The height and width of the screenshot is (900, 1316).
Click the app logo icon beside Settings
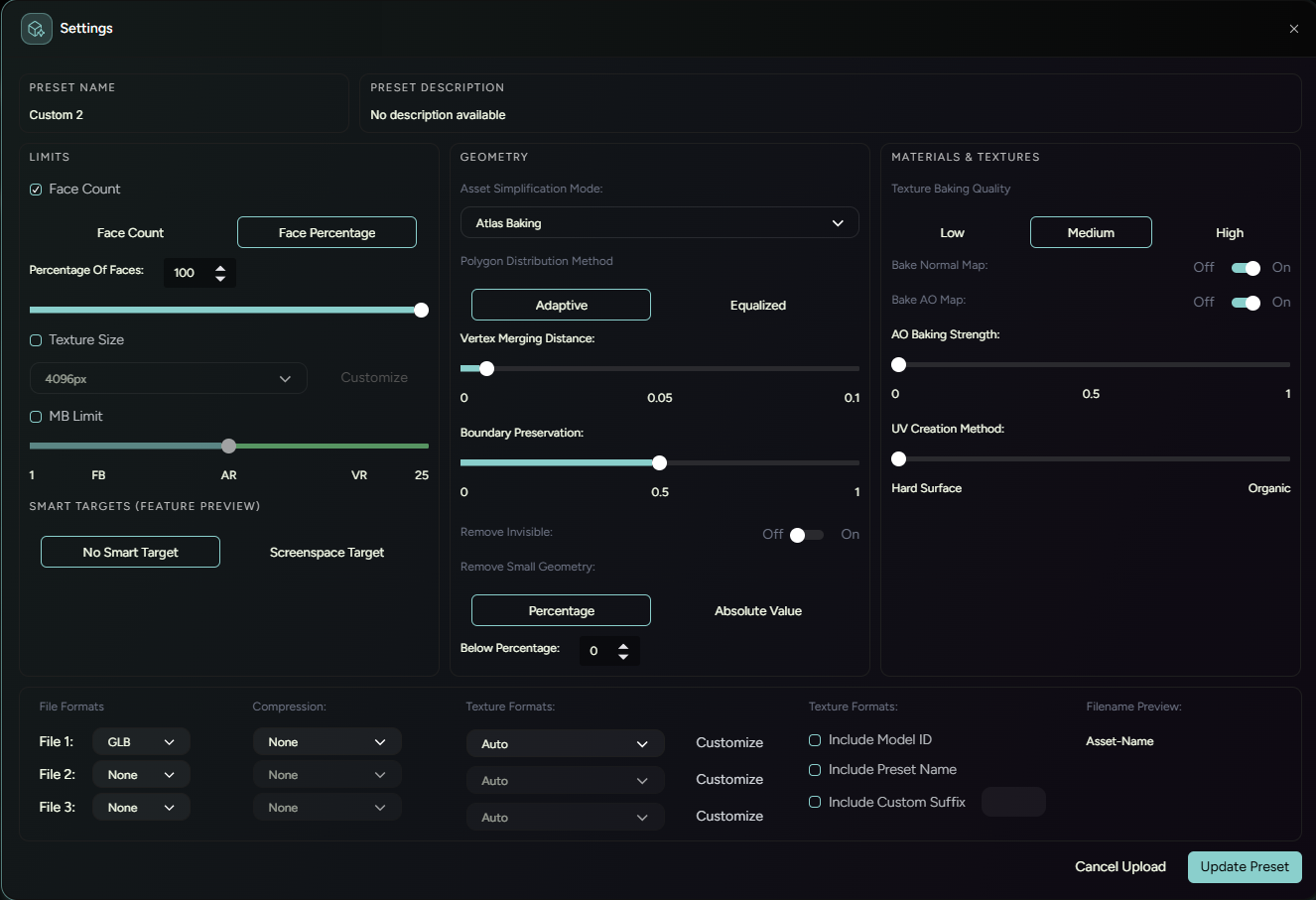[x=37, y=29]
